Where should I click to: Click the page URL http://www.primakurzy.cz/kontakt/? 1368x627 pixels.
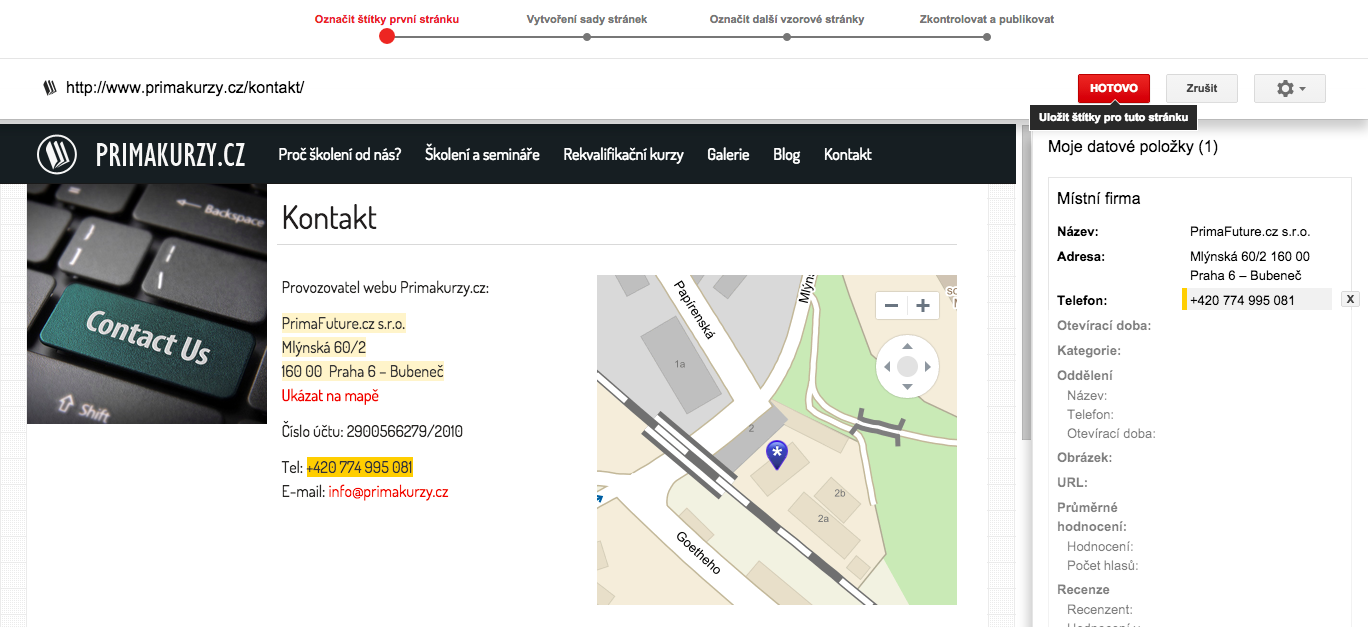185,88
